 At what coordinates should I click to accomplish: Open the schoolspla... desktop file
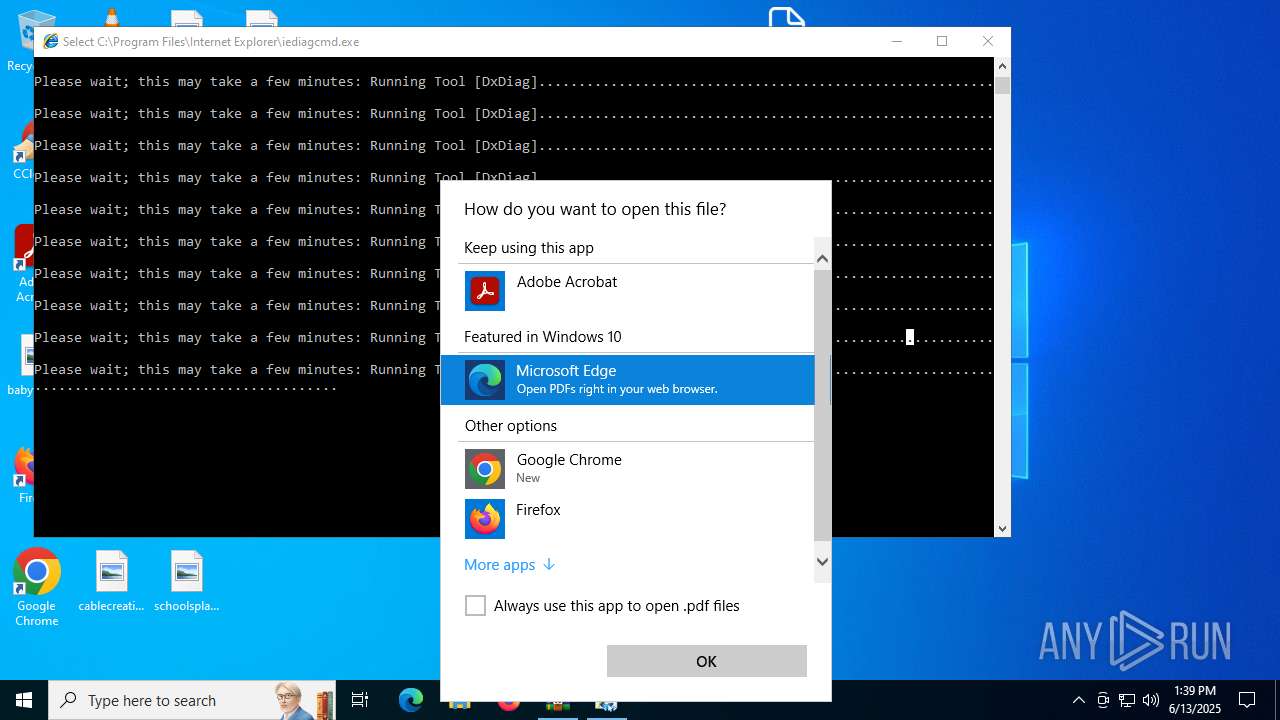click(187, 581)
